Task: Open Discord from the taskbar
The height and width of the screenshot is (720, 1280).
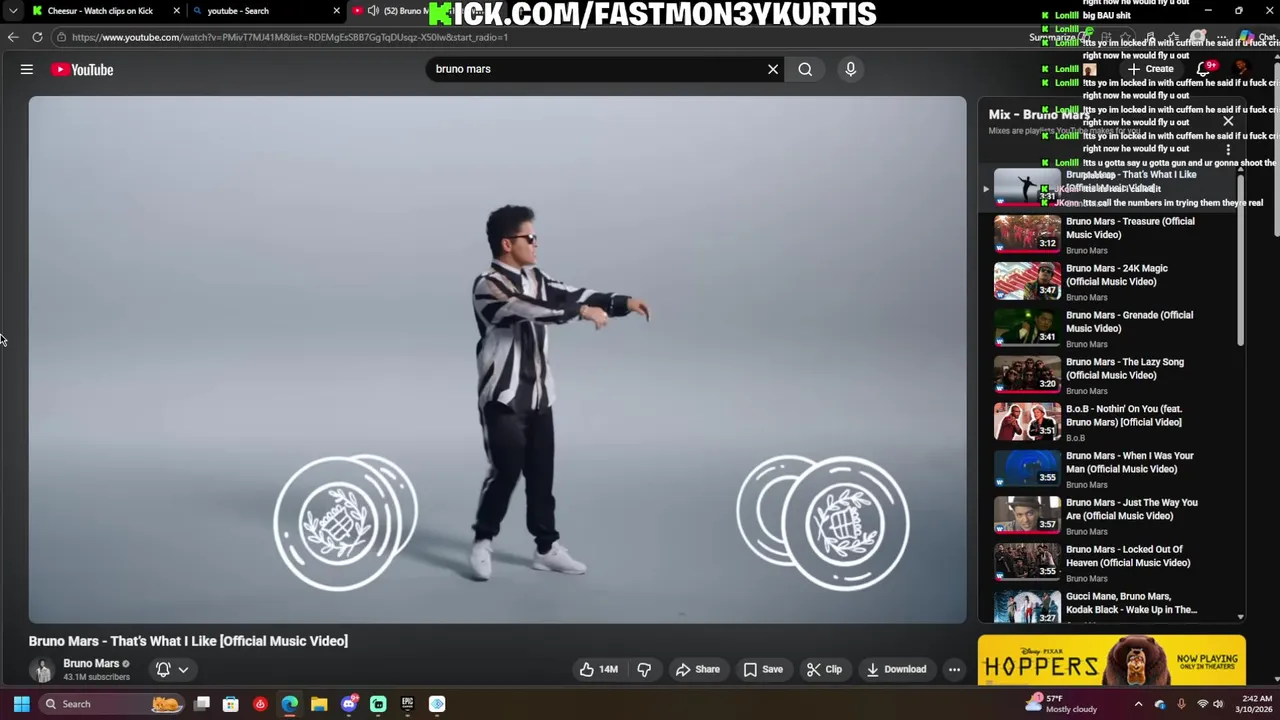Action: (x=349, y=704)
